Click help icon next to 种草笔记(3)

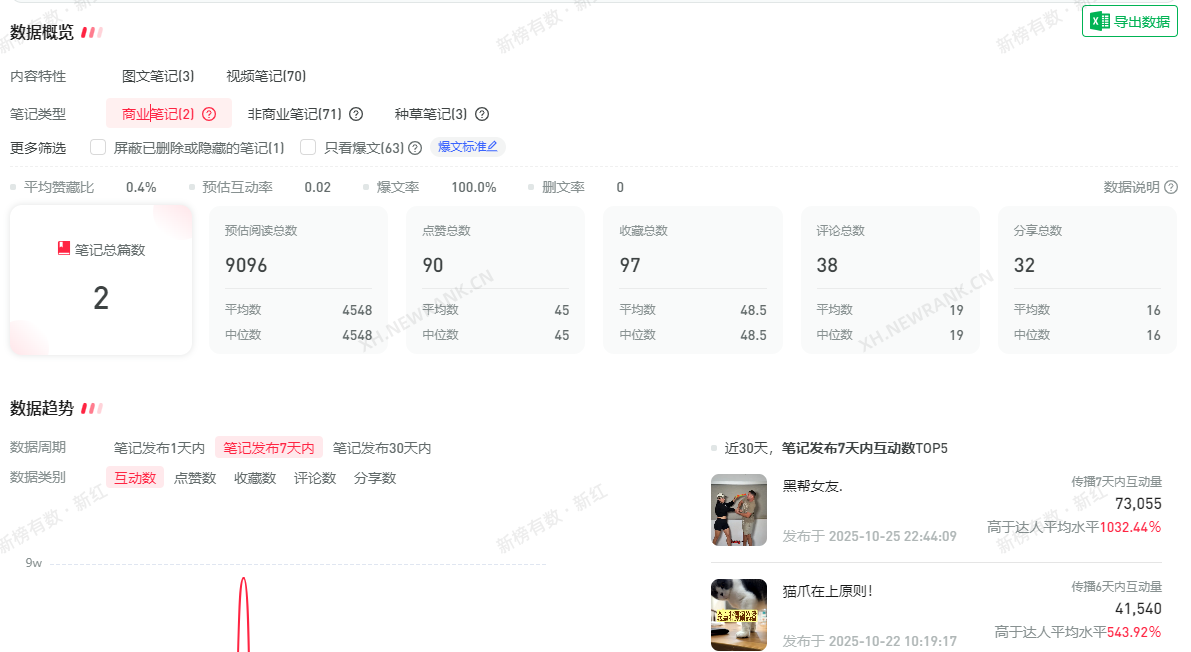click(482, 114)
